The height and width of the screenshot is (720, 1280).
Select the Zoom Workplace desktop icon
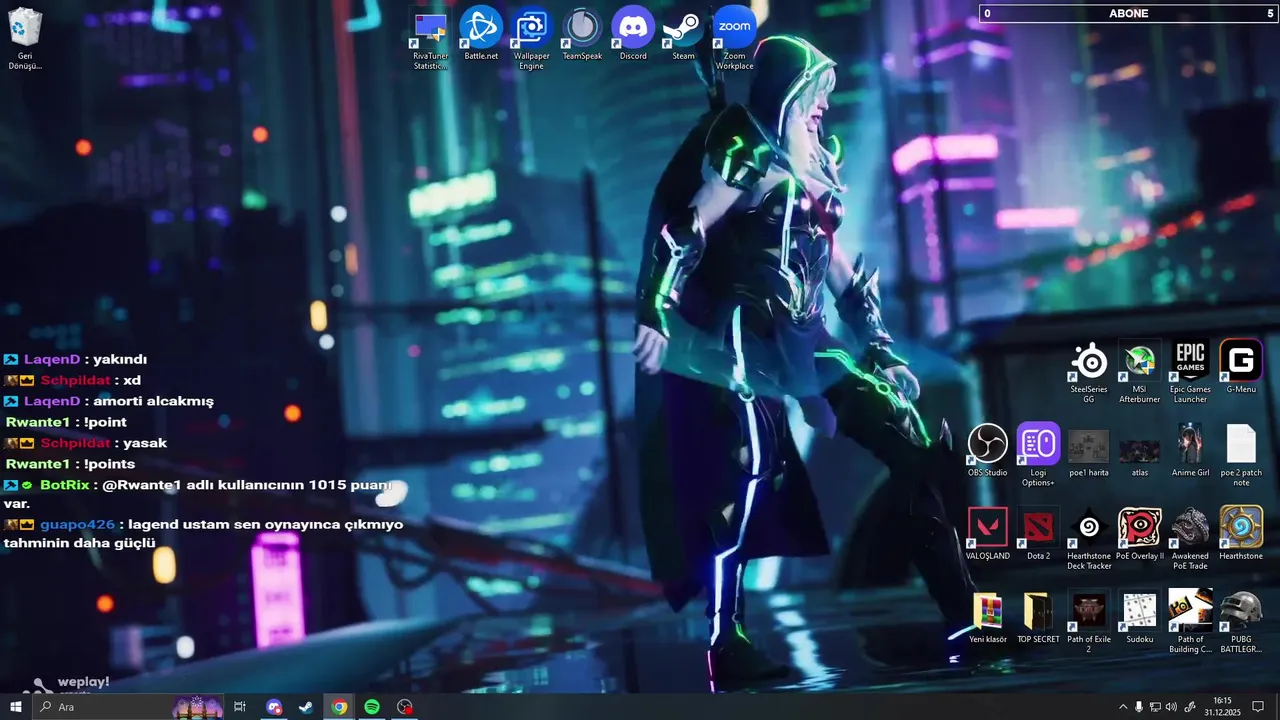point(735,38)
